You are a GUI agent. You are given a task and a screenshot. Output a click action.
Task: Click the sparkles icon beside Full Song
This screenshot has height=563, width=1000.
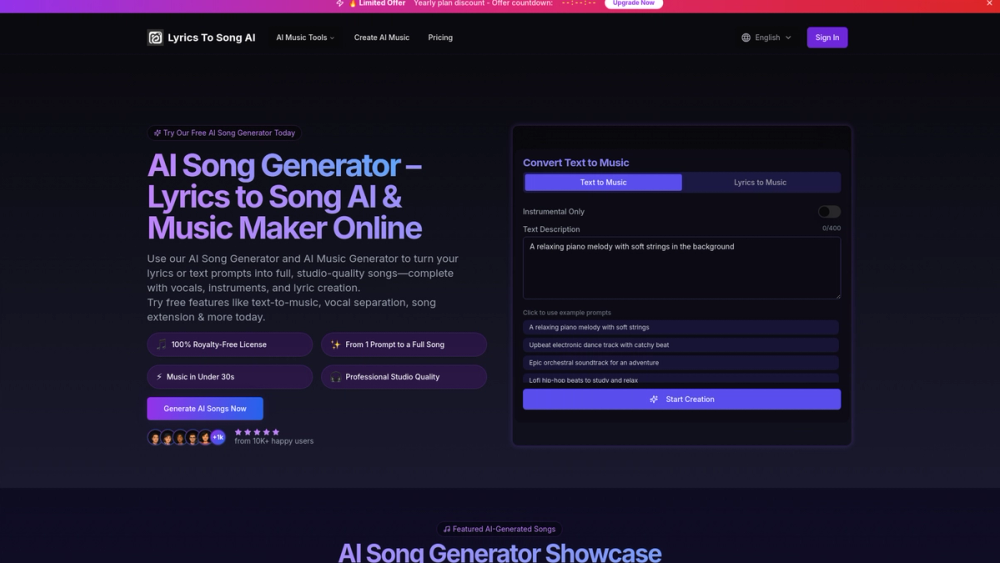335,344
